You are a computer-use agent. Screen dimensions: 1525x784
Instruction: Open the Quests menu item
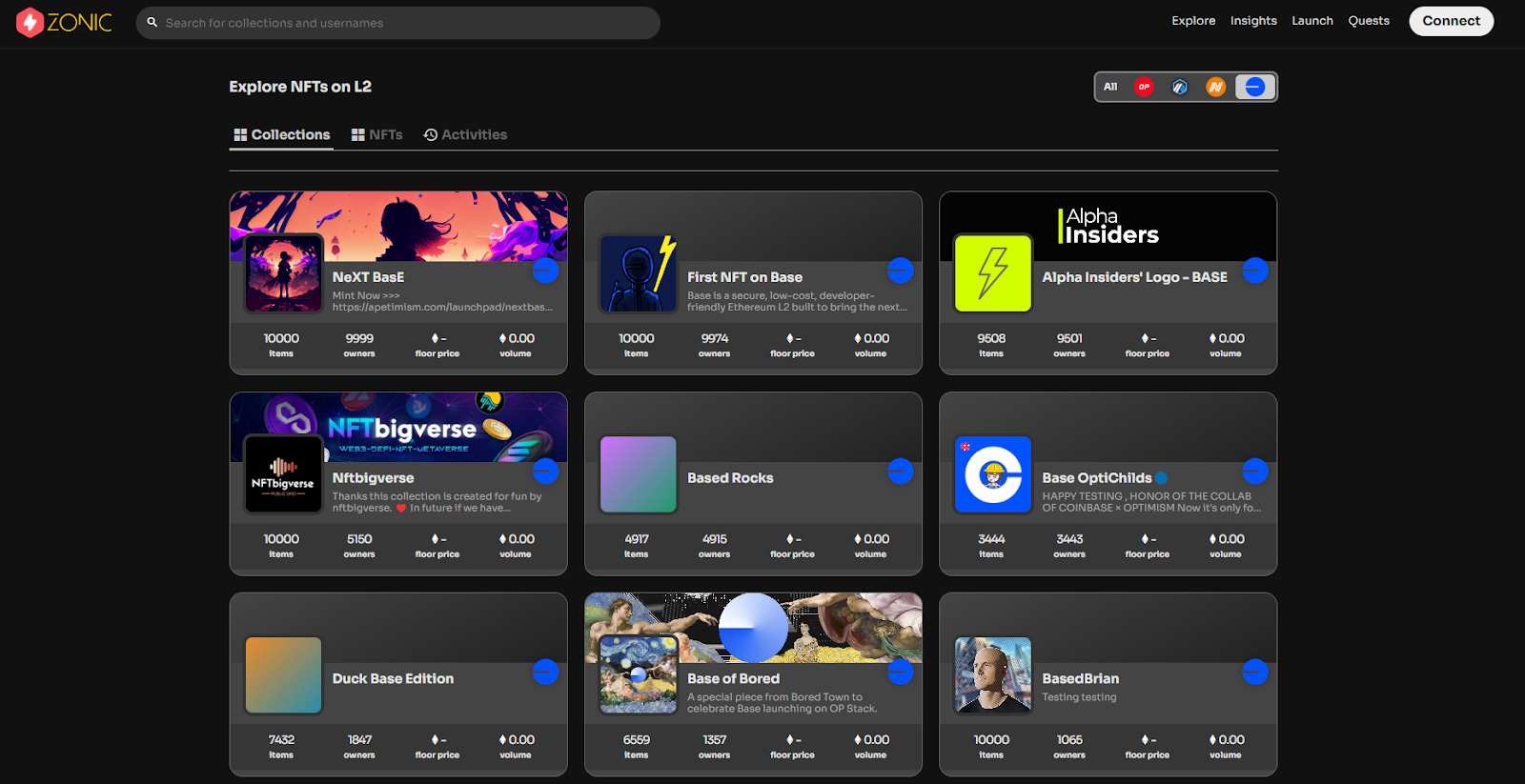pyautogui.click(x=1369, y=21)
